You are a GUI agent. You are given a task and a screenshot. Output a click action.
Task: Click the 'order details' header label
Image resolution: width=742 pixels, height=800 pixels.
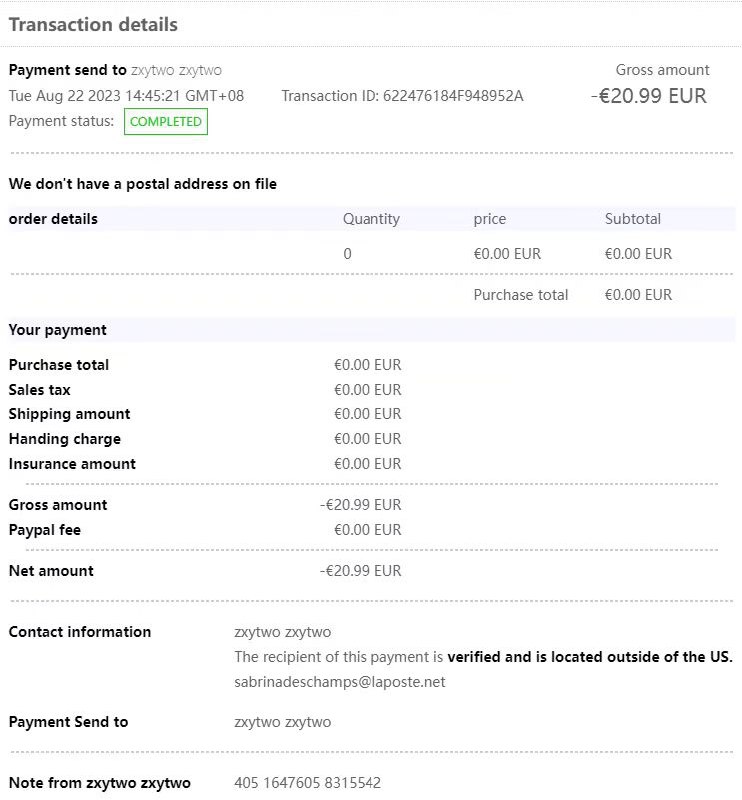[x=53, y=219]
